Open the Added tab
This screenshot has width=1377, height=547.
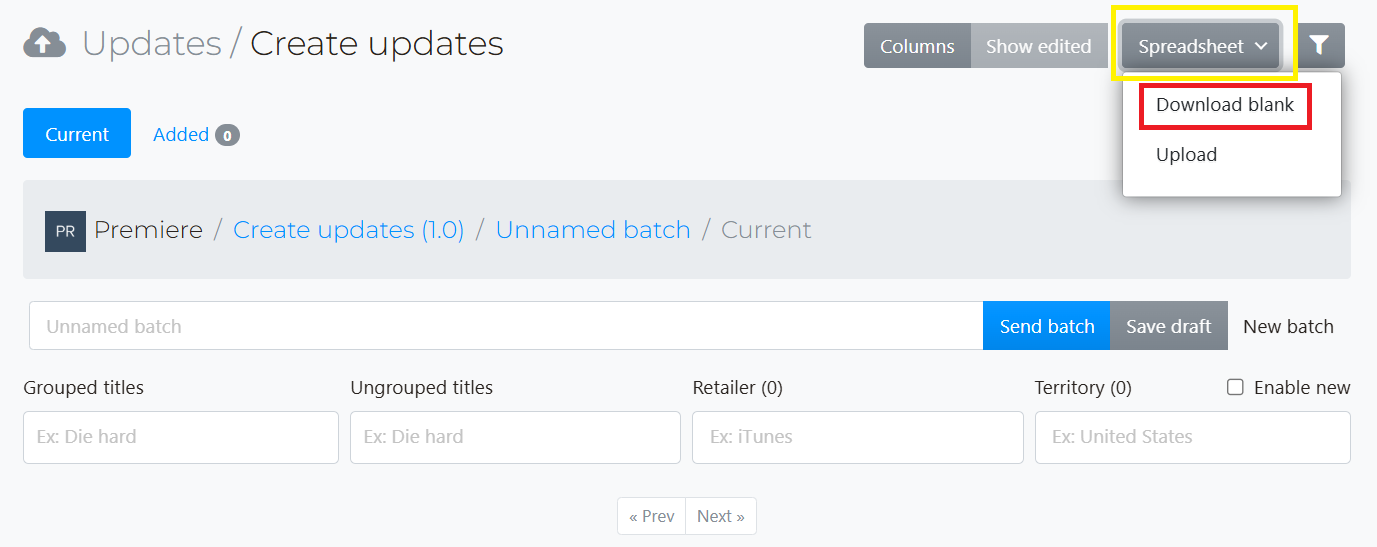[180, 135]
